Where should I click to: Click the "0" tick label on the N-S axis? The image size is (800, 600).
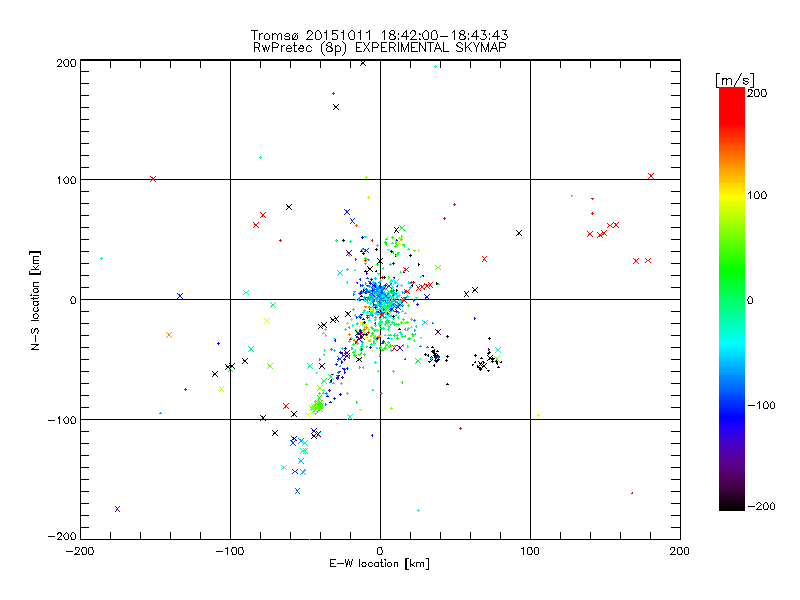coord(73,300)
